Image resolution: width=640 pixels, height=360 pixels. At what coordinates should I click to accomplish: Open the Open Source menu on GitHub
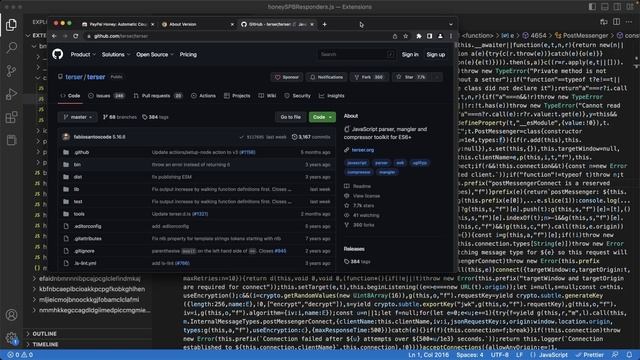pos(155,55)
